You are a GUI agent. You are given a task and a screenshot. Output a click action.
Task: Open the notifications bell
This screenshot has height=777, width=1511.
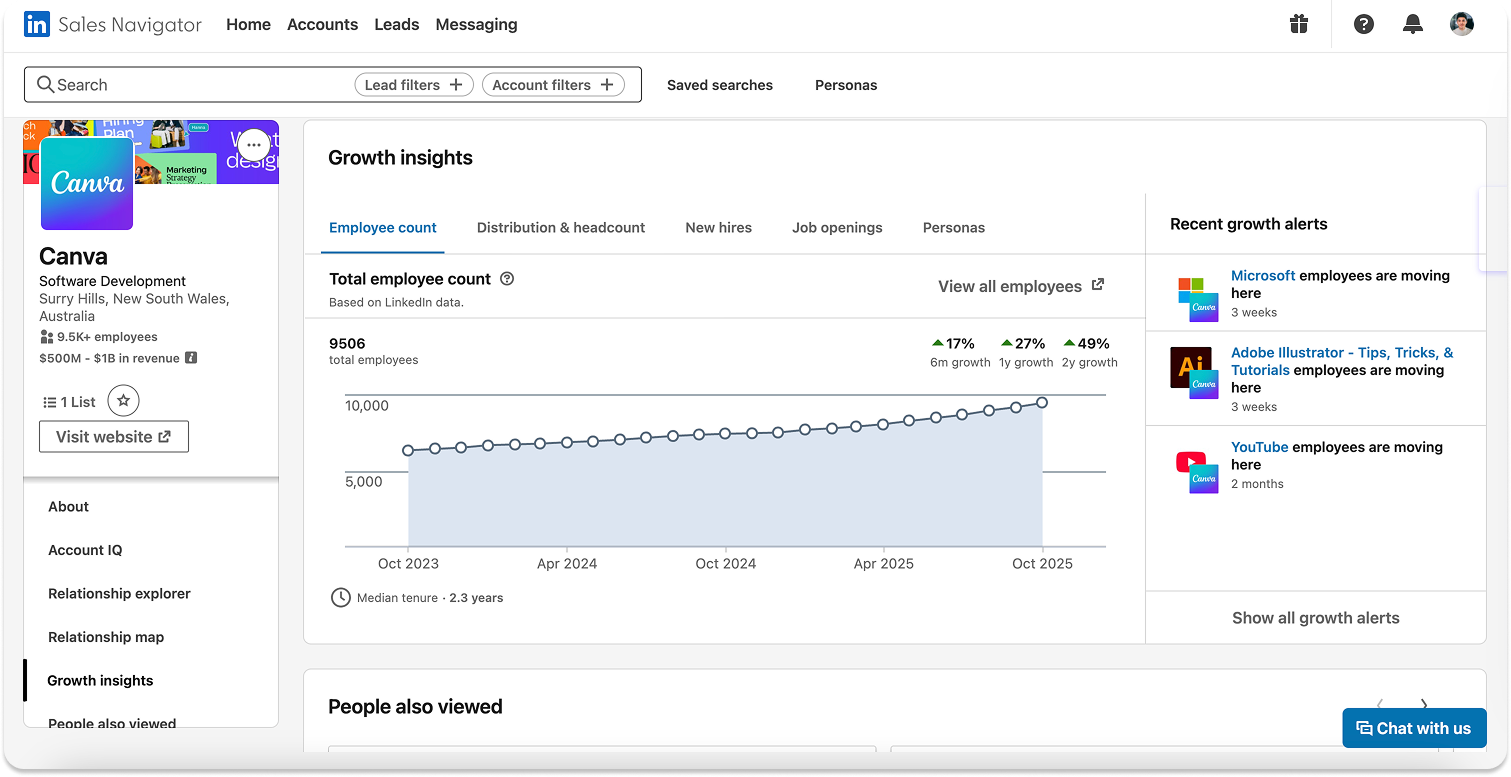pos(1413,24)
